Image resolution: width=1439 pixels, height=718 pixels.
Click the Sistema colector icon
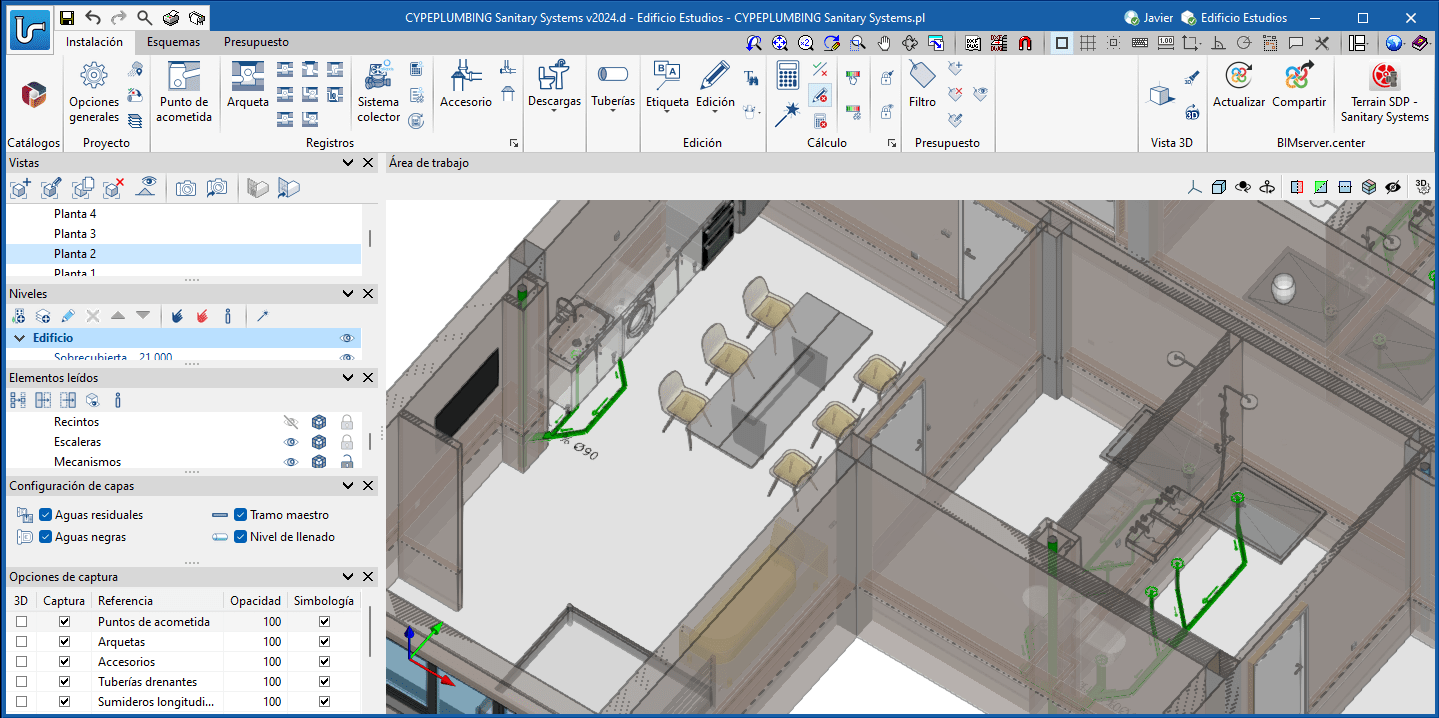coord(378,91)
